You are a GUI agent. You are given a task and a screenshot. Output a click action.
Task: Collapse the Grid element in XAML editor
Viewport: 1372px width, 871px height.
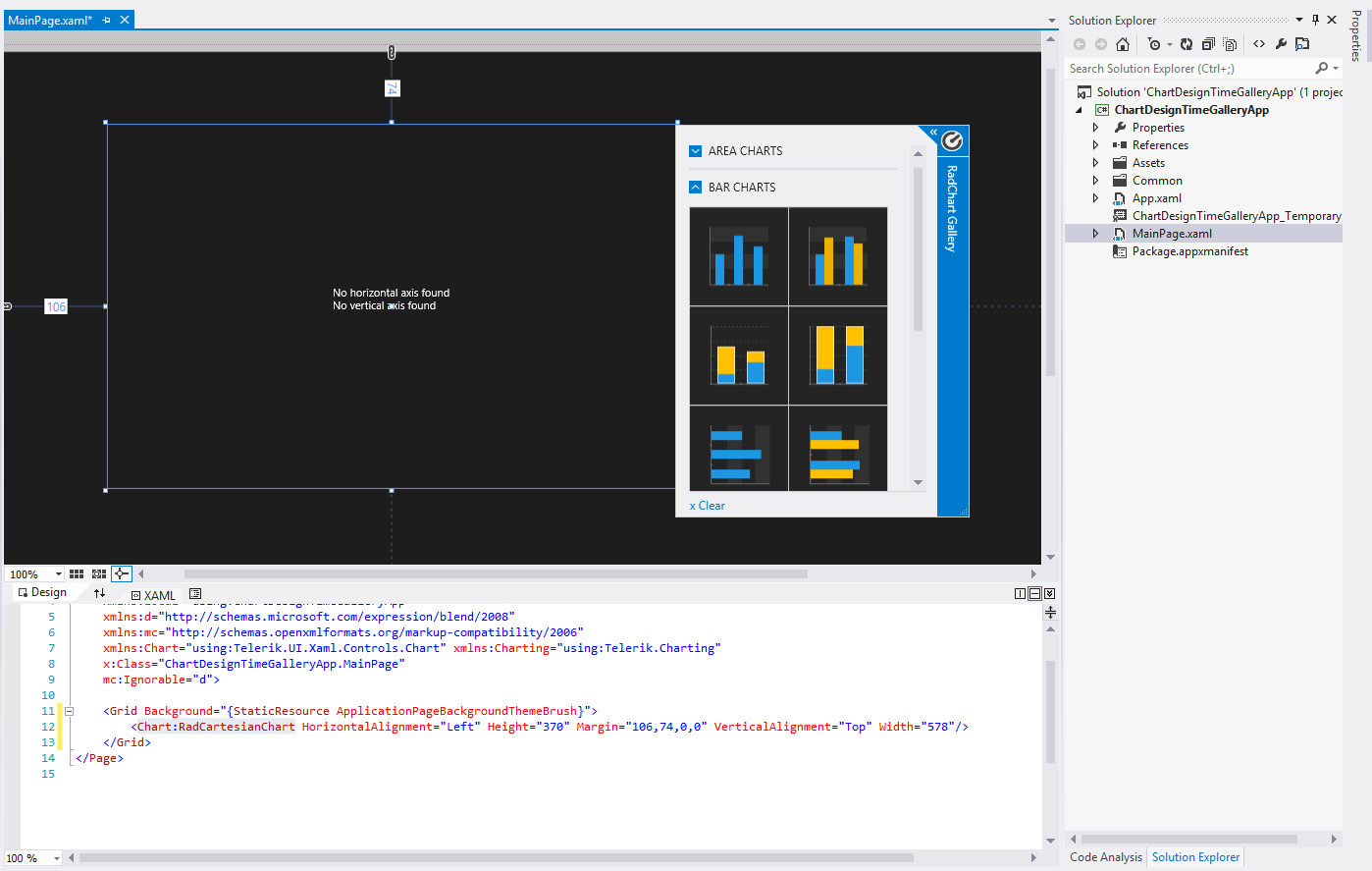tap(69, 711)
